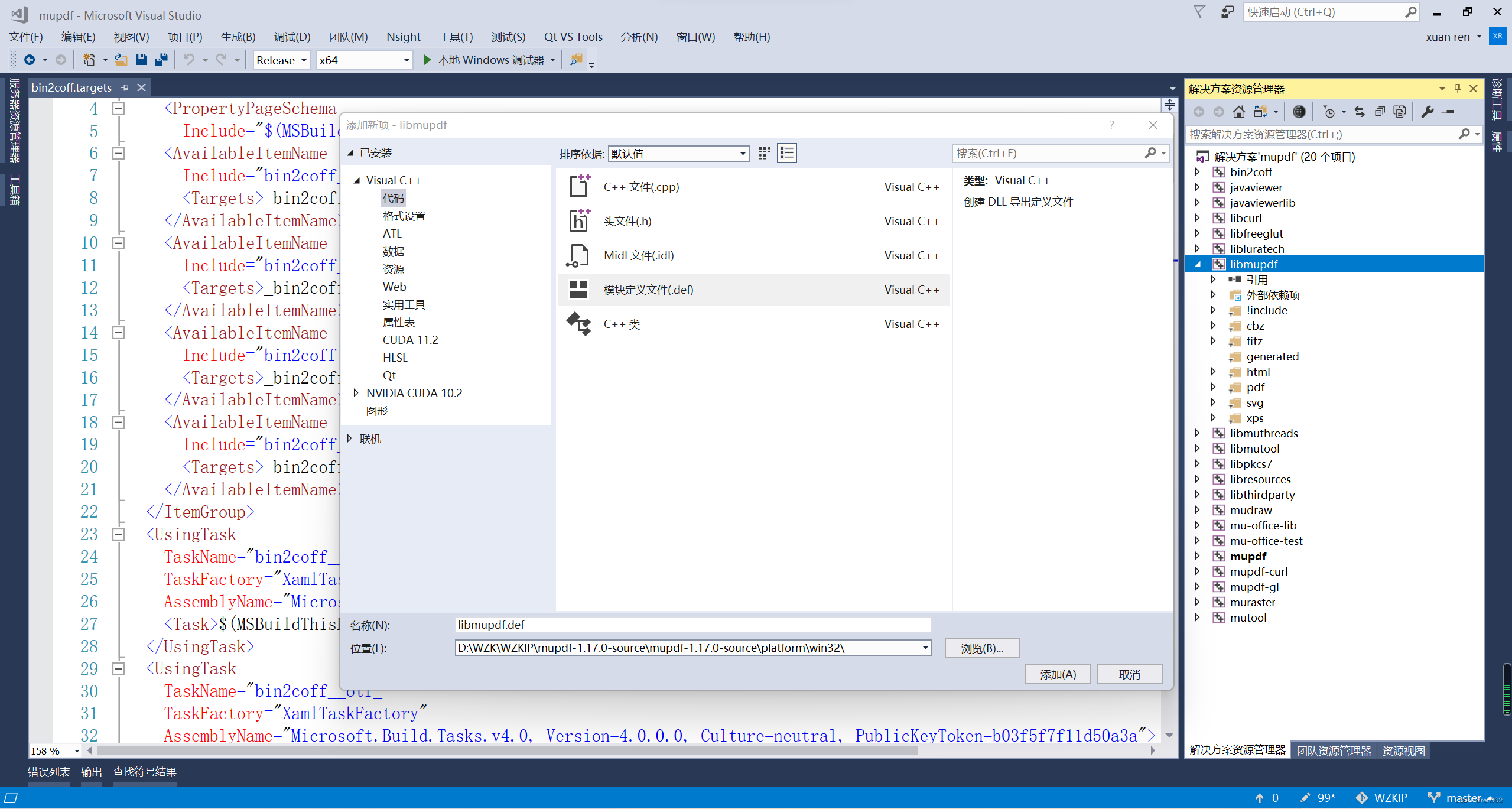Click the 浏览(B)... button
1512x809 pixels.
(981, 648)
